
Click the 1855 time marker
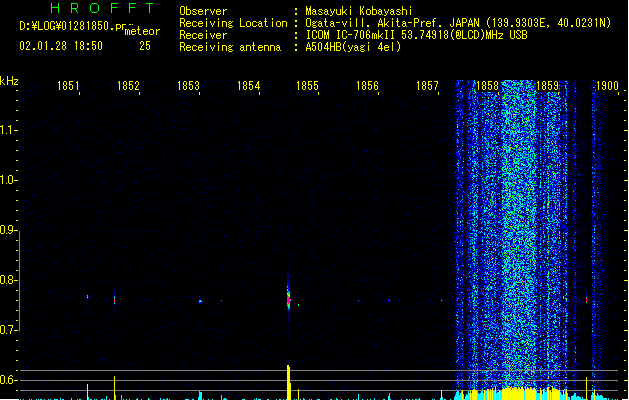307,86
